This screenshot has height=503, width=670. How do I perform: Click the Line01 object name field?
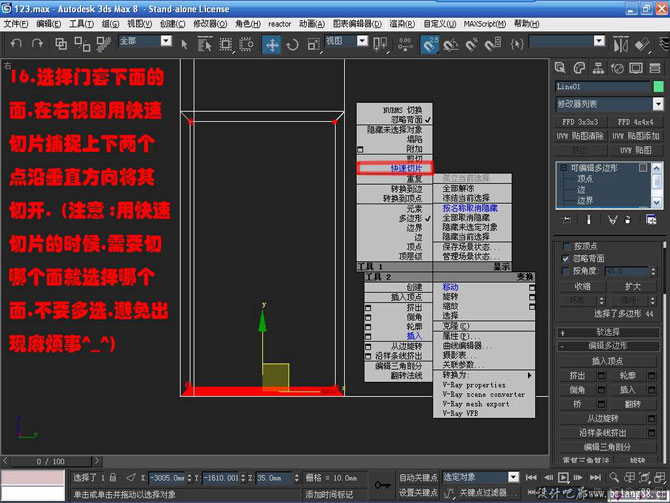coord(602,87)
